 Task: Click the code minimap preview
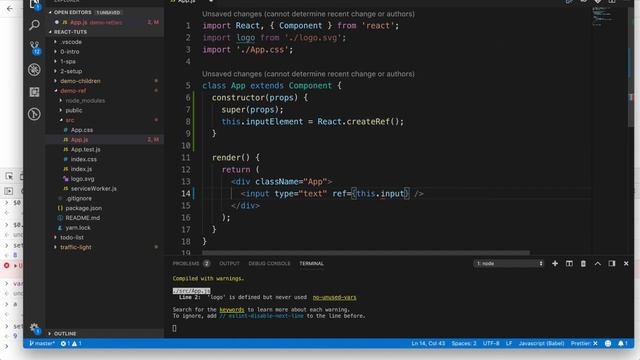(x=604, y=16)
